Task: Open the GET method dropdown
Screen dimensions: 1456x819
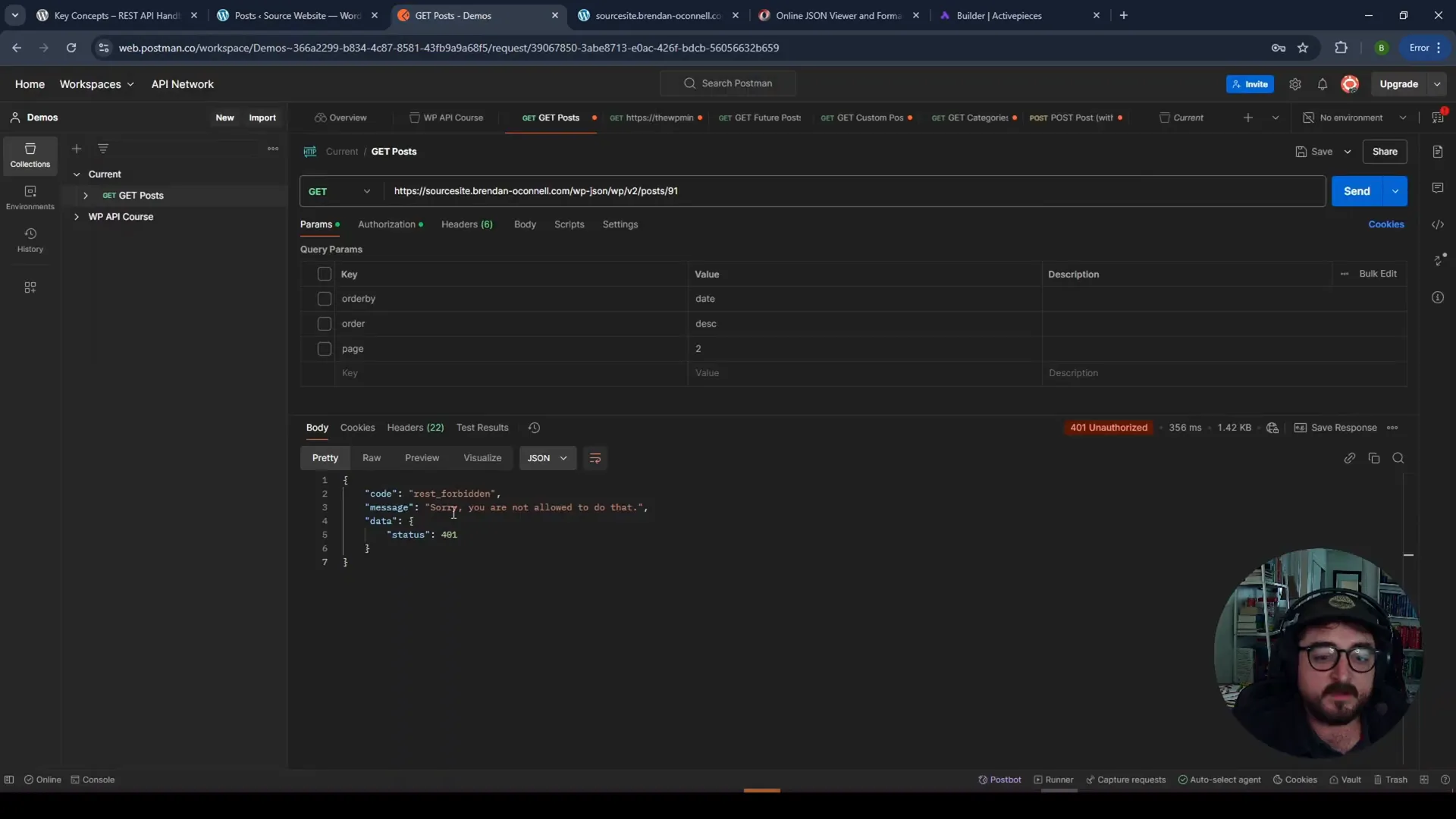Action: (340, 191)
